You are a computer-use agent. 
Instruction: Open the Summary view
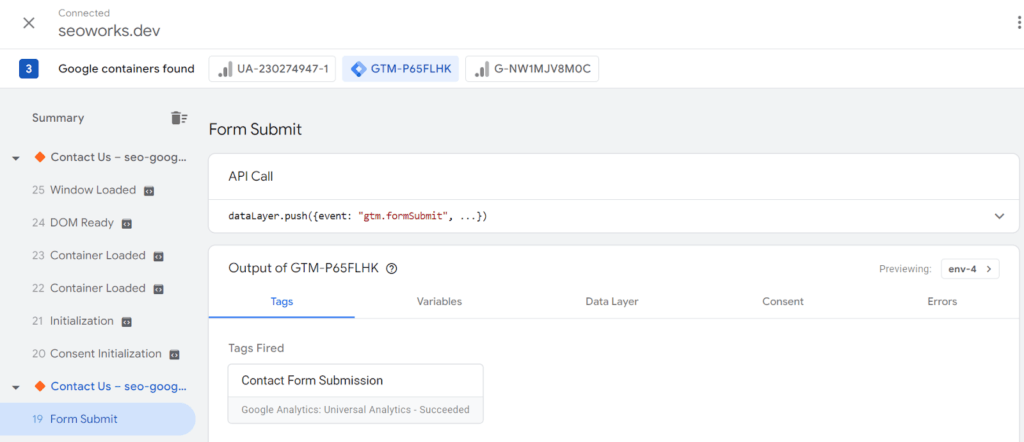(x=58, y=118)
